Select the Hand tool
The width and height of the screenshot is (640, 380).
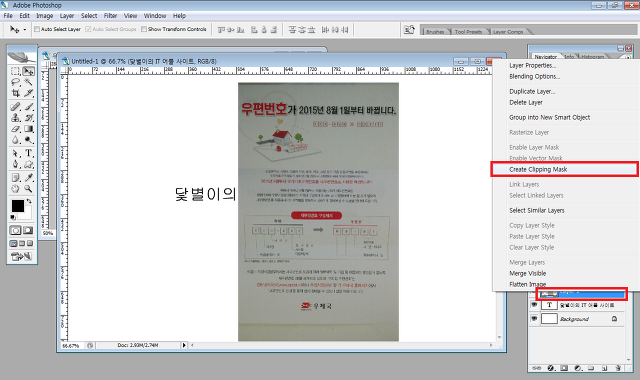click(x=16, y=189)
